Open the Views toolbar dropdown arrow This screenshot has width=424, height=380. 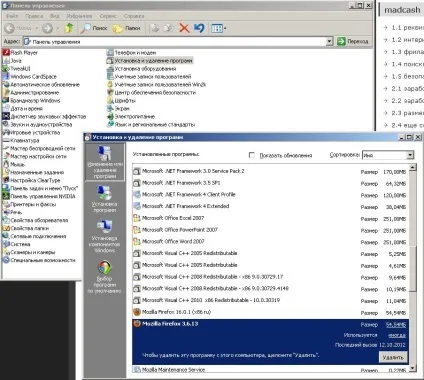(x=225, y=28)
